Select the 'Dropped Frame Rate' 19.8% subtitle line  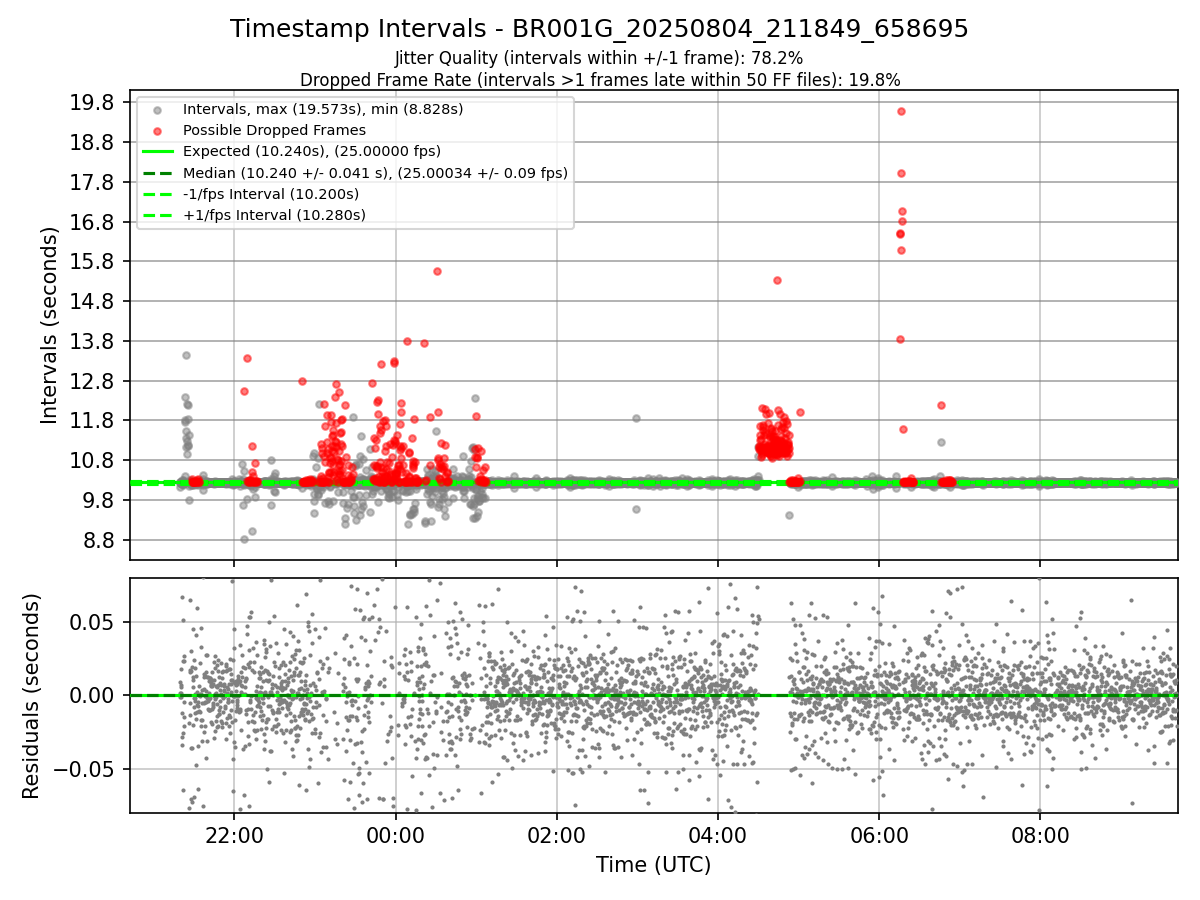(600, 79)
